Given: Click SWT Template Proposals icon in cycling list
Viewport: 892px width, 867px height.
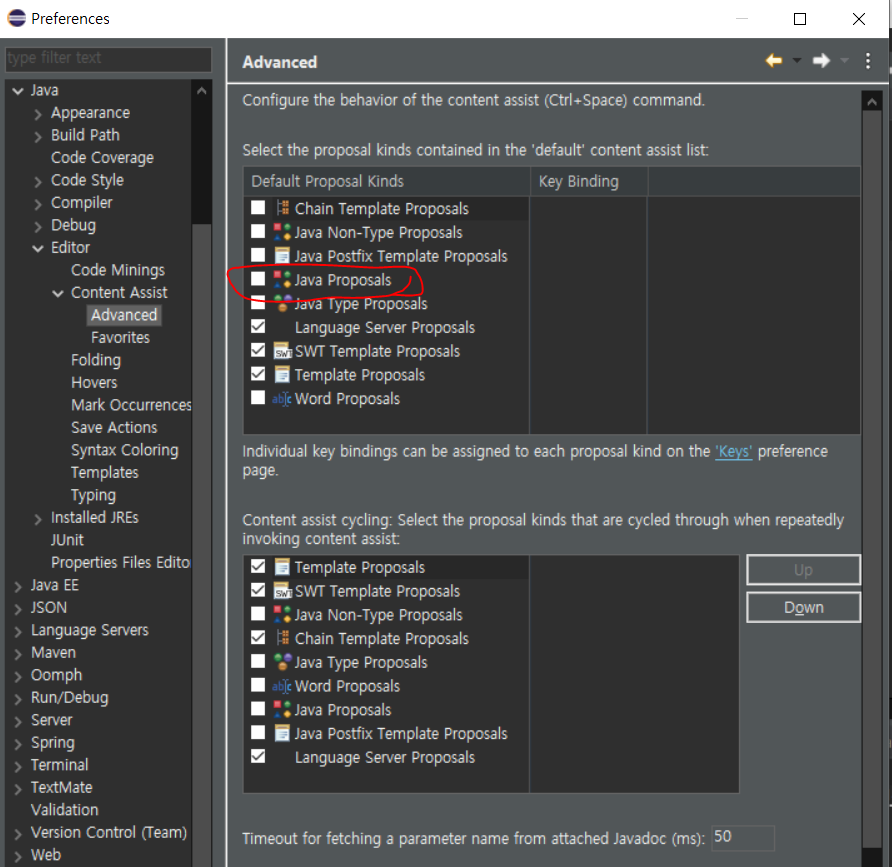Looking at the screenshot, I should coord(283,591).
